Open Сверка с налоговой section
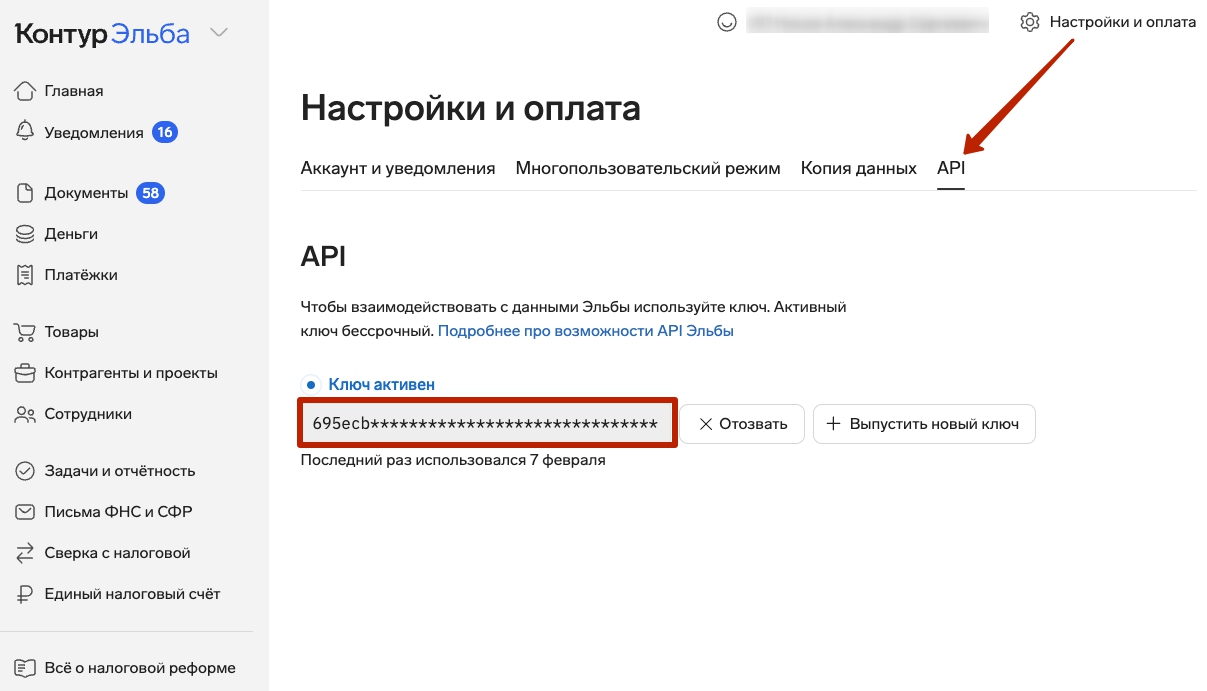This screenshot has width=1207, height=691. click(117, 553)
